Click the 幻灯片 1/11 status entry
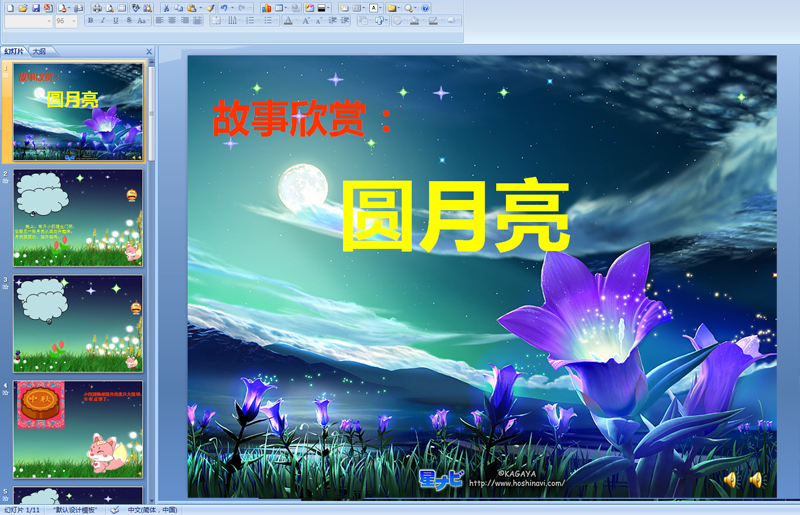 [x=22, y=510]
